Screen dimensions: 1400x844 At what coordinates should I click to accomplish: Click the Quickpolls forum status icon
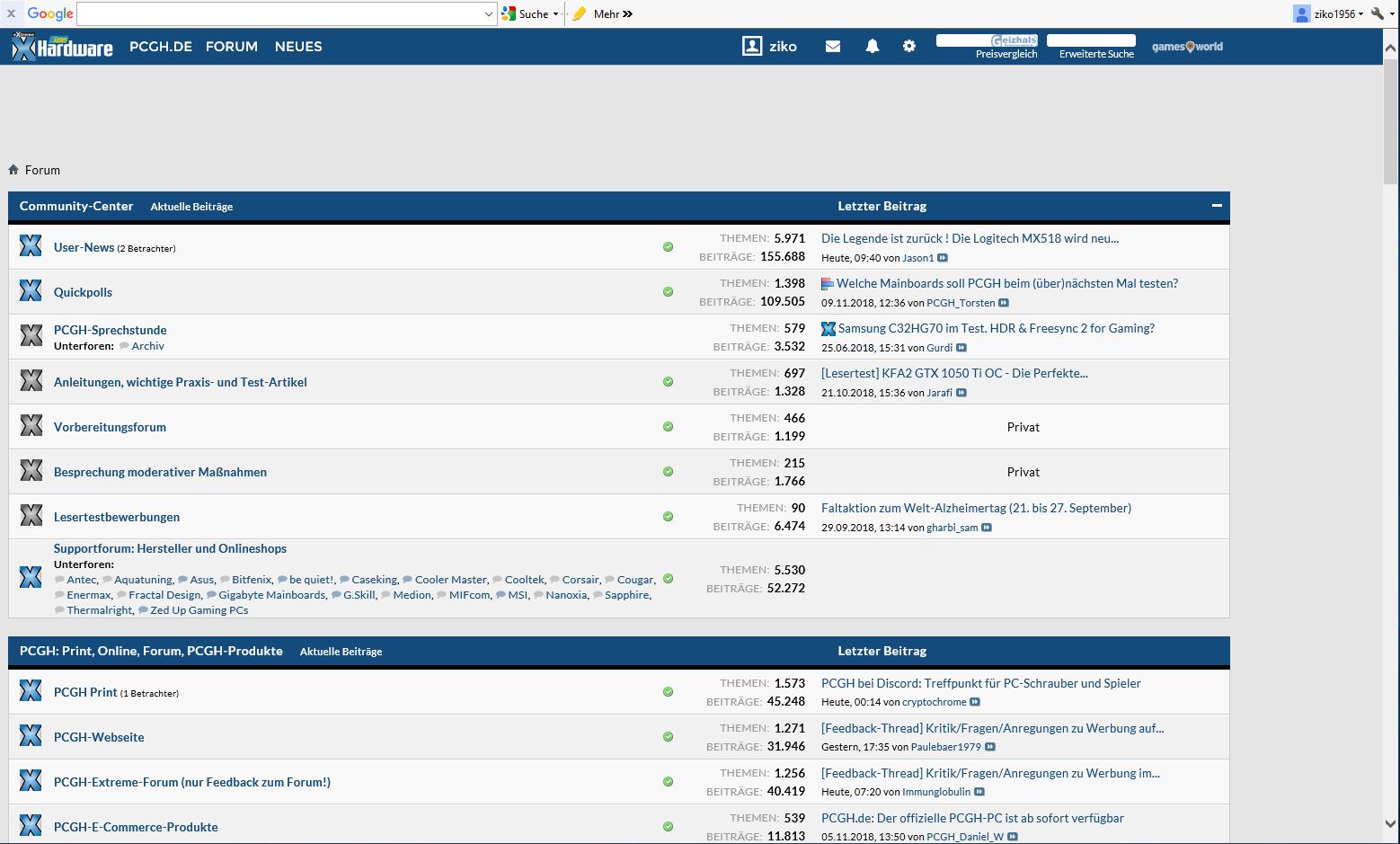(x=31, y=291)
